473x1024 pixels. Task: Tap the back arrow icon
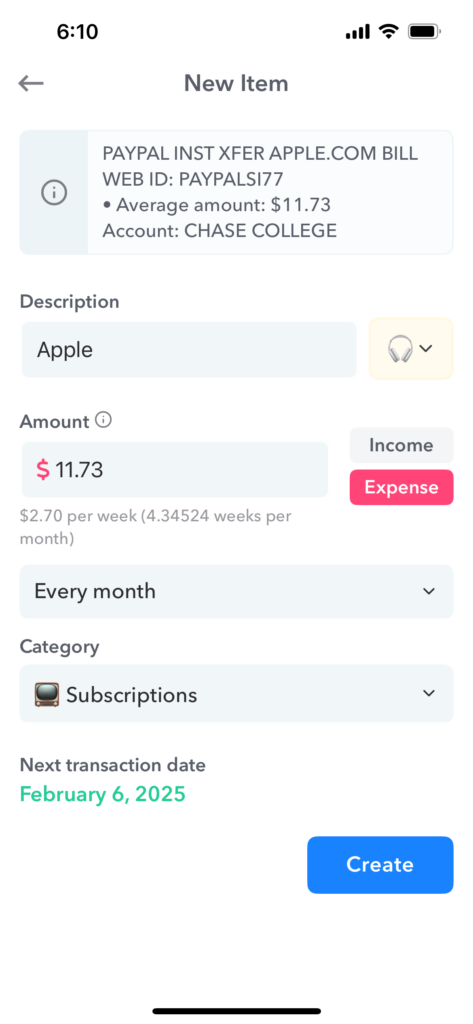31,83
